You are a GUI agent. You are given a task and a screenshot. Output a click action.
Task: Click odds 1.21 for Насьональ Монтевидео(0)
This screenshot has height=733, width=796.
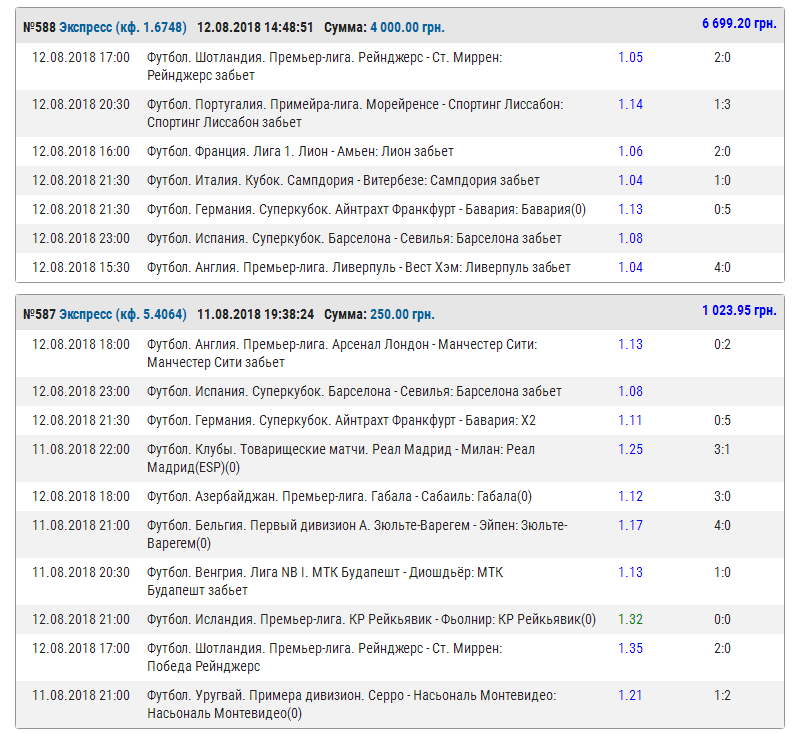tap(631, 695)
